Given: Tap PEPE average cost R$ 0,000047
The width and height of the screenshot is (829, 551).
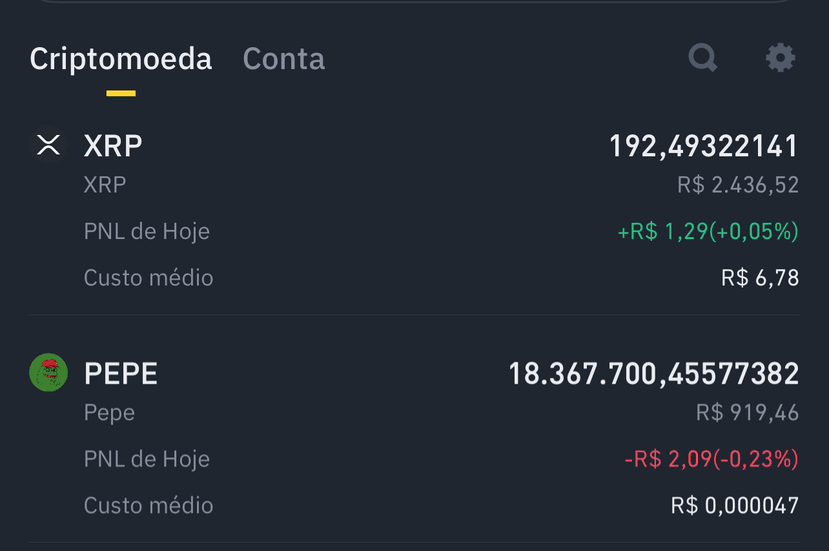Looking at the screenshot, I should click(734, 506).
